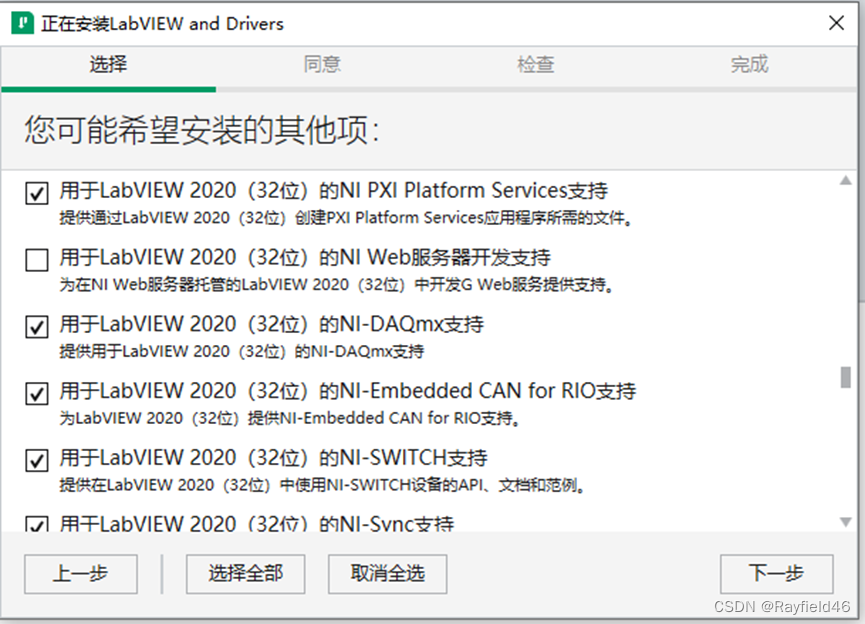The width and height of the screenshot is (865, 624).
Task: Uncheck NI PXI Platform Services支持
Action: (36, 192)
